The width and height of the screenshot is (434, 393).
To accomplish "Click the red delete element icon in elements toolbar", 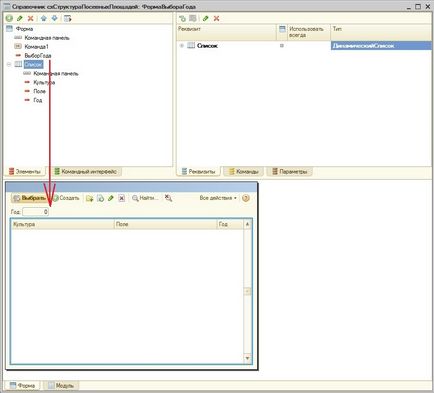I will pos(30,19).
